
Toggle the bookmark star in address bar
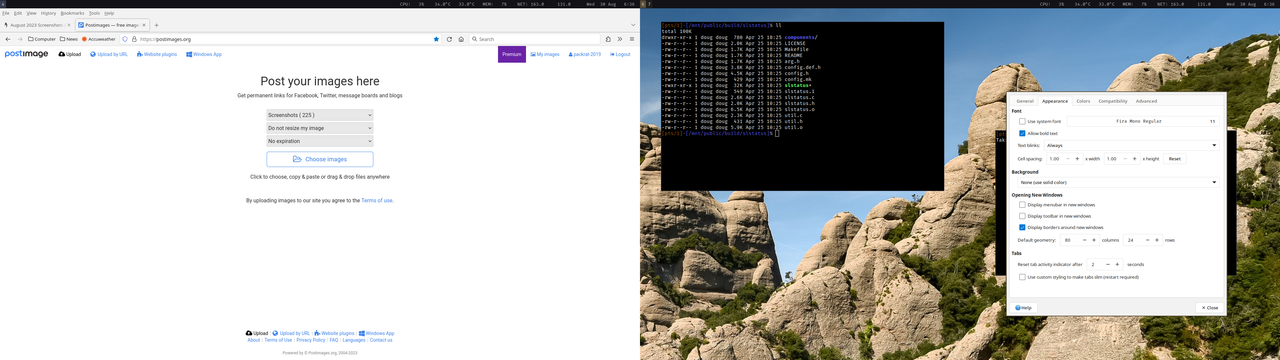tap(436, 39)
